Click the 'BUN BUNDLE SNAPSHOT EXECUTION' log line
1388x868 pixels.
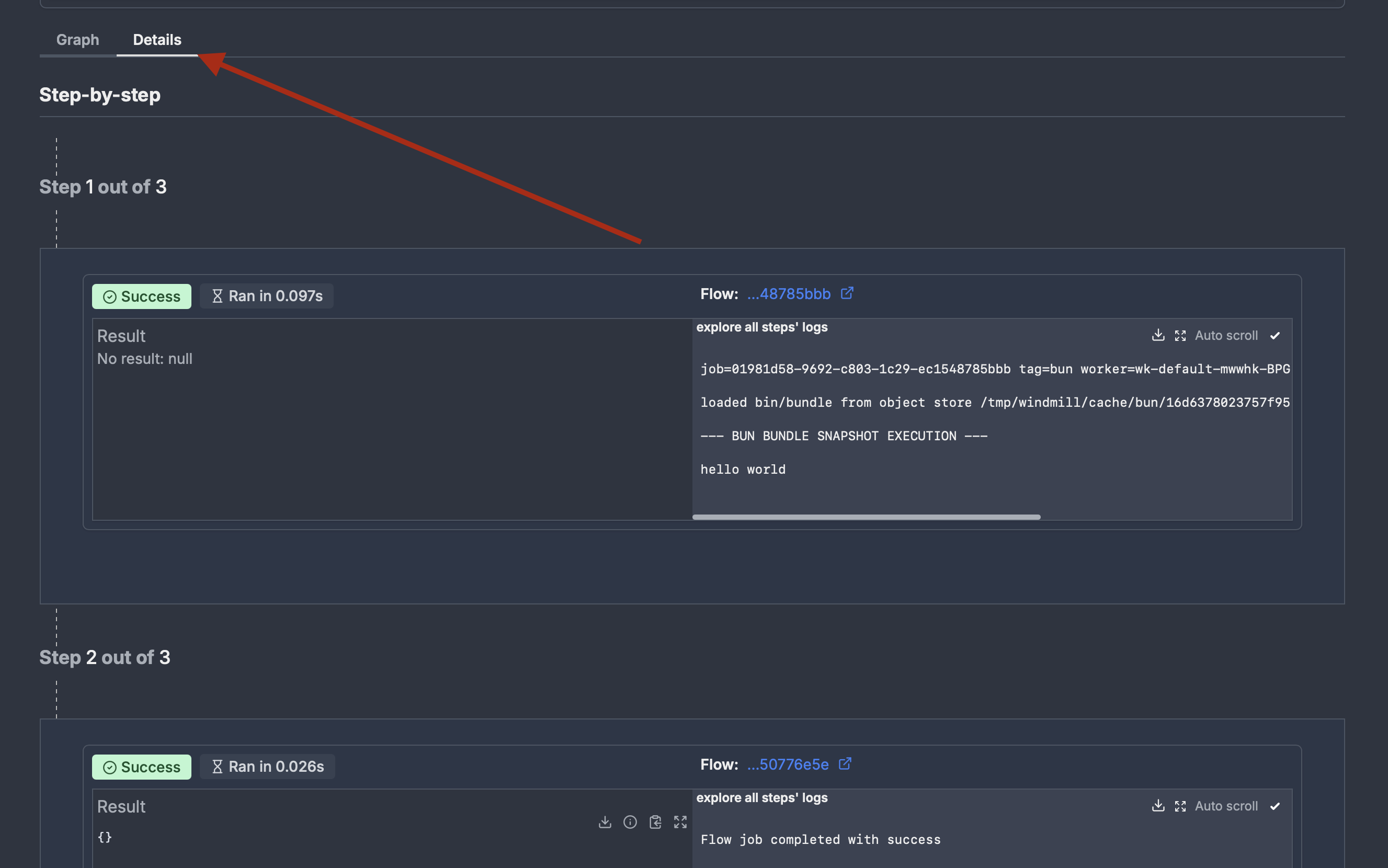[x=844, y=436]
